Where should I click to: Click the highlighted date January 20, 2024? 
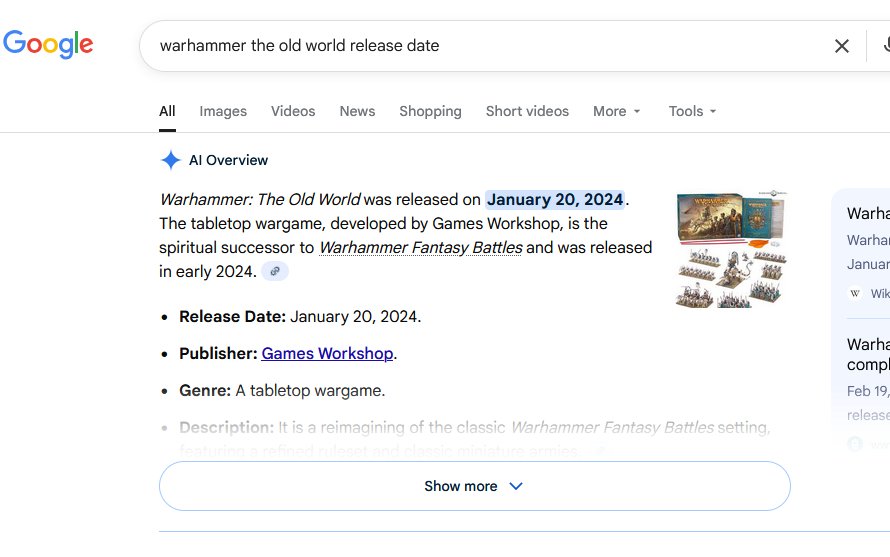[555, 200]
